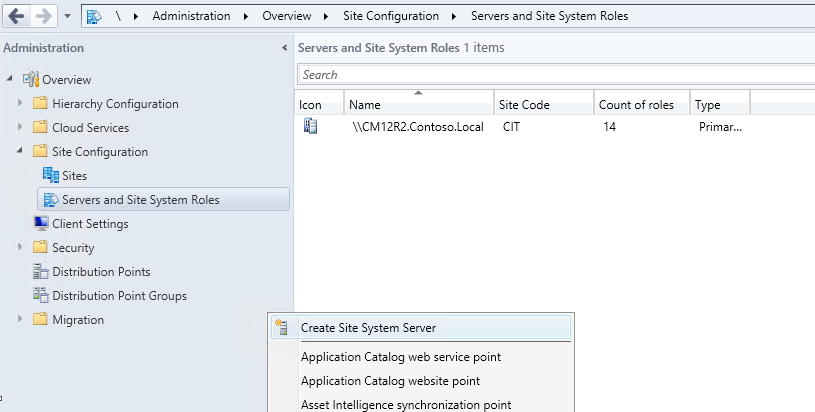The width and height of the screenshot is (815, 412).
Task: Click the Create Site System Server icon
Action: 281,327
